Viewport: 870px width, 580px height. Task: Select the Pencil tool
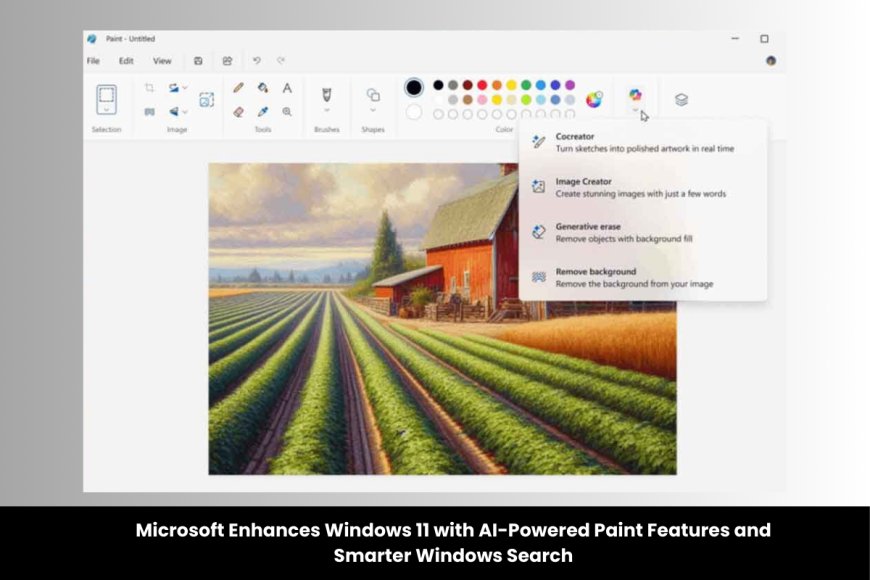(238, 88)
